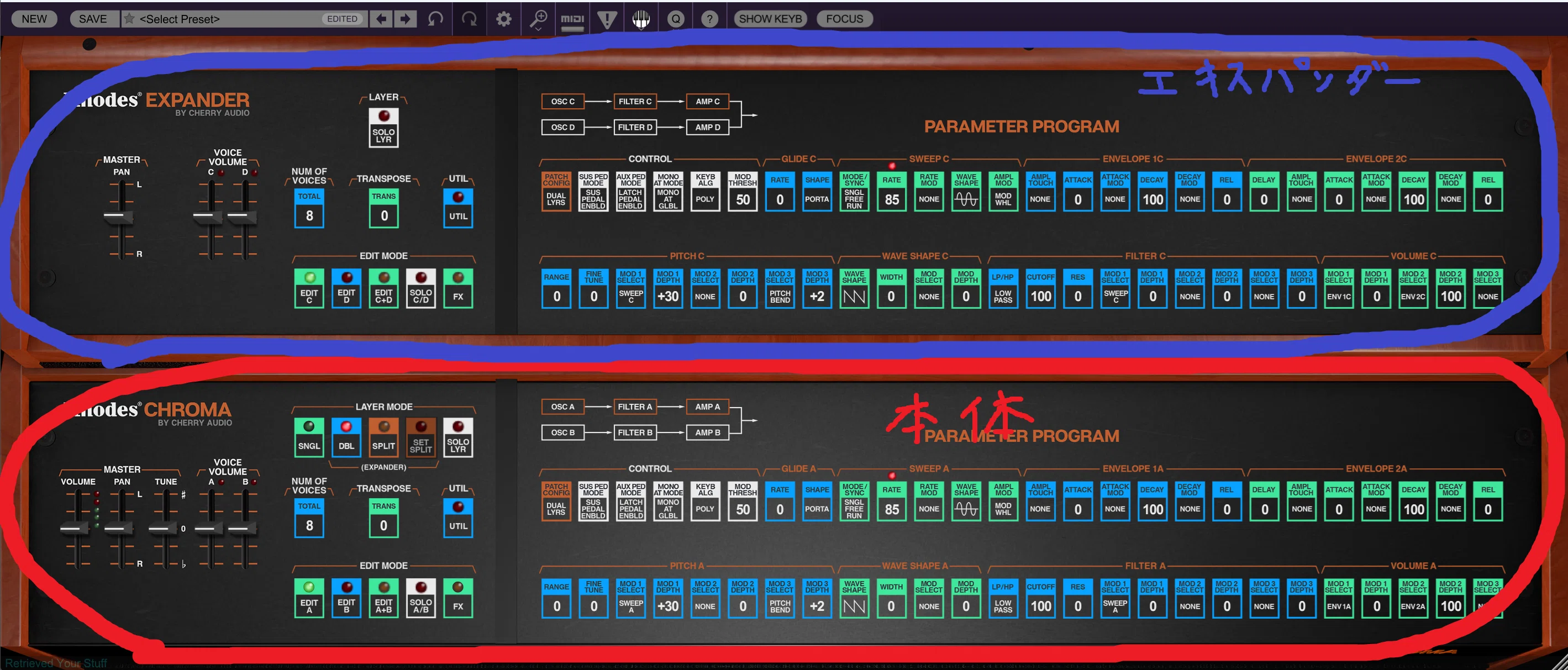Open Expander KEYB ALG Poly selector
This screenshot has width=1568, height=670.
pyautogui.click(x=705, y=192)
